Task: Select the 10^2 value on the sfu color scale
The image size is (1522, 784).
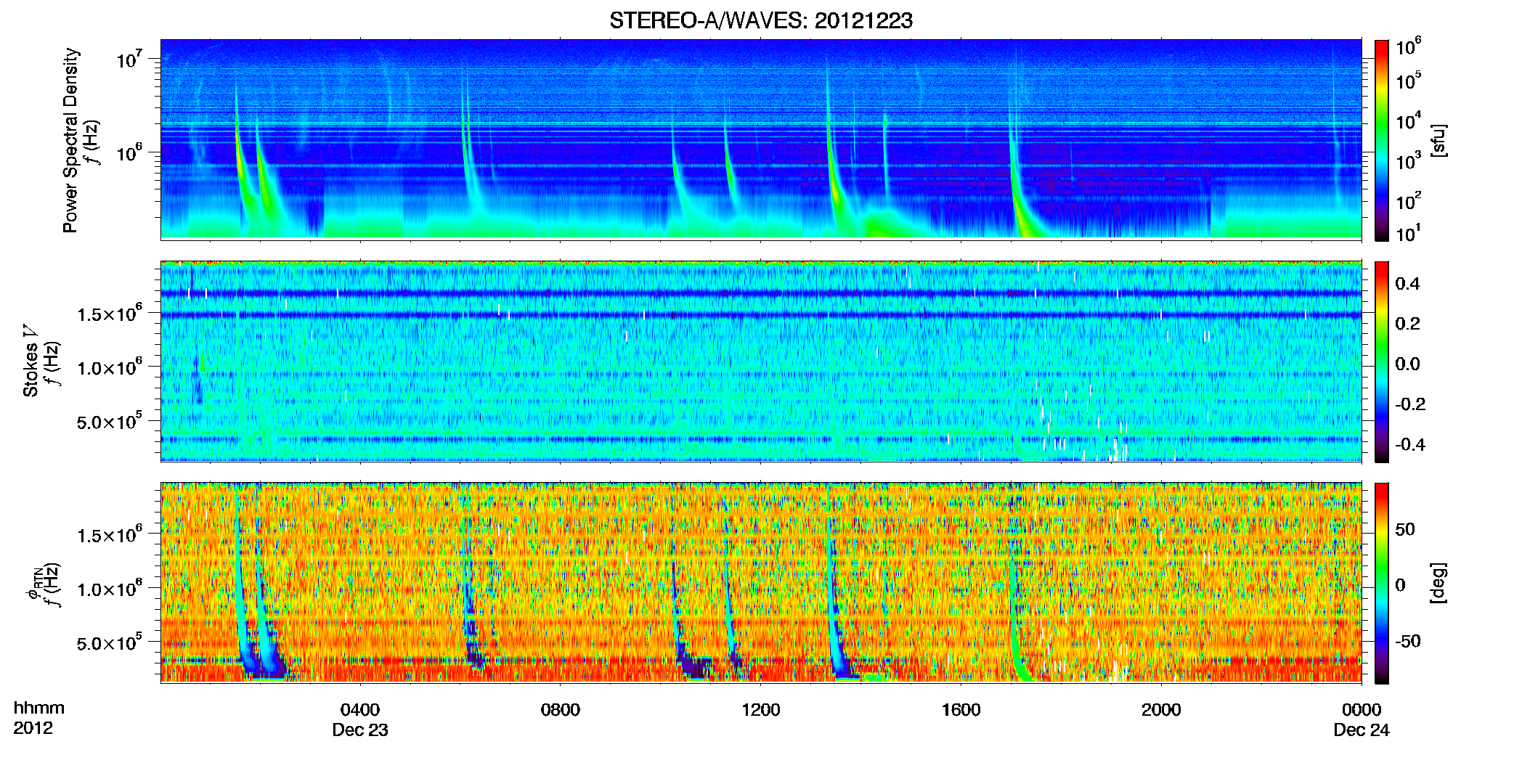Action: 1409,200
